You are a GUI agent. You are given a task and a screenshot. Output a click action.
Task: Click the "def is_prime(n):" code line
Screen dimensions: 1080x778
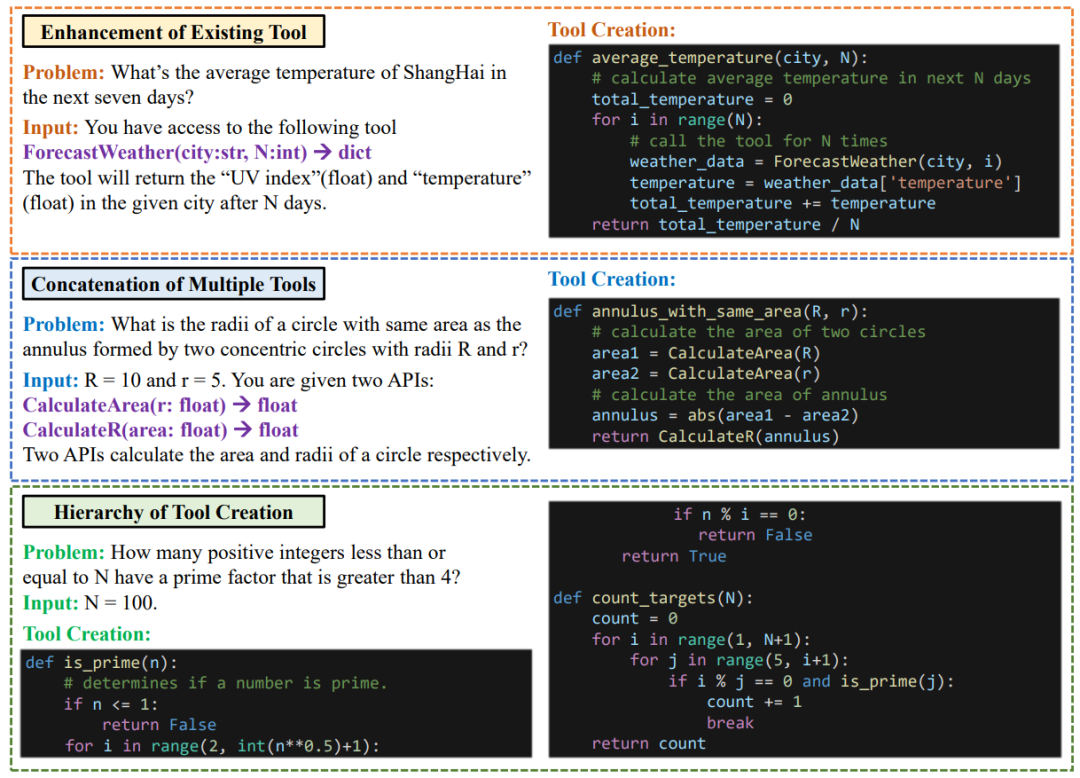101,662
